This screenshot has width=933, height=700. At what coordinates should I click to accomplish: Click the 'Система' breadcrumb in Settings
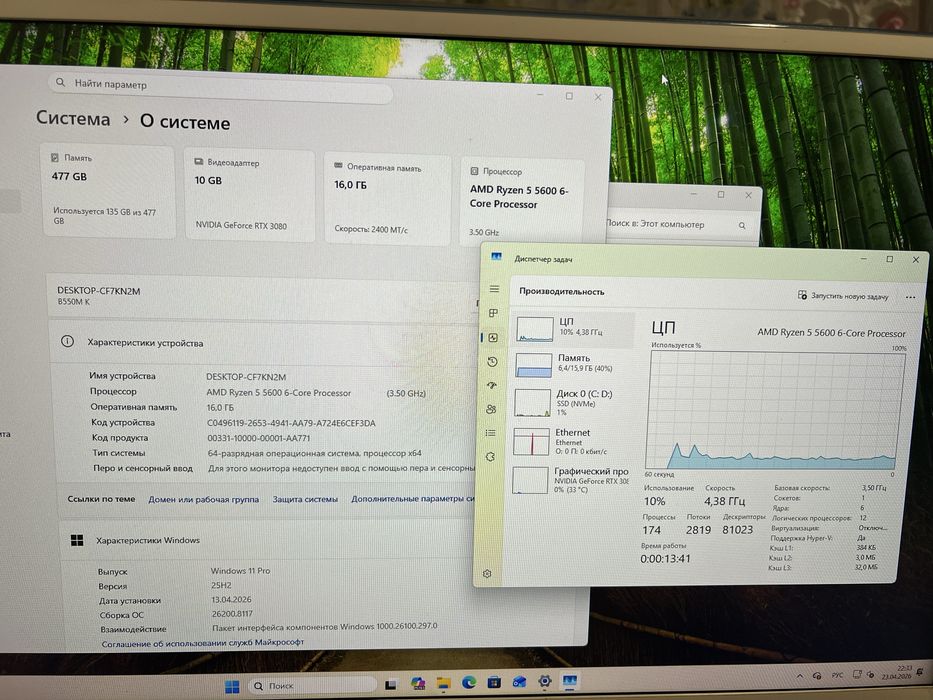(73, 118)
